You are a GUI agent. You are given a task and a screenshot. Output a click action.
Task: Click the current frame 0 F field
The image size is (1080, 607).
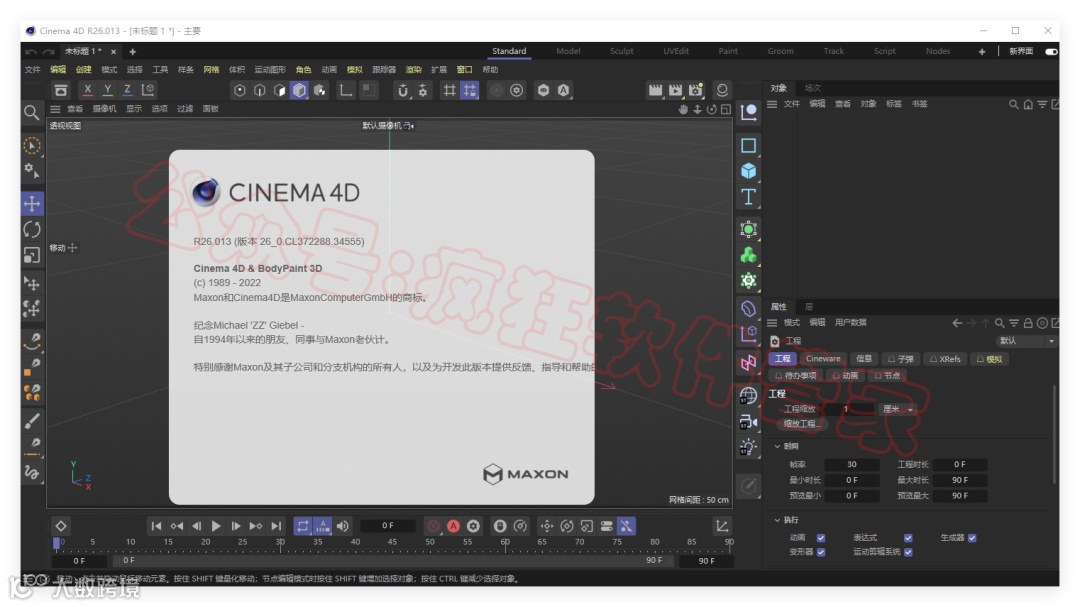coord(388,526)
